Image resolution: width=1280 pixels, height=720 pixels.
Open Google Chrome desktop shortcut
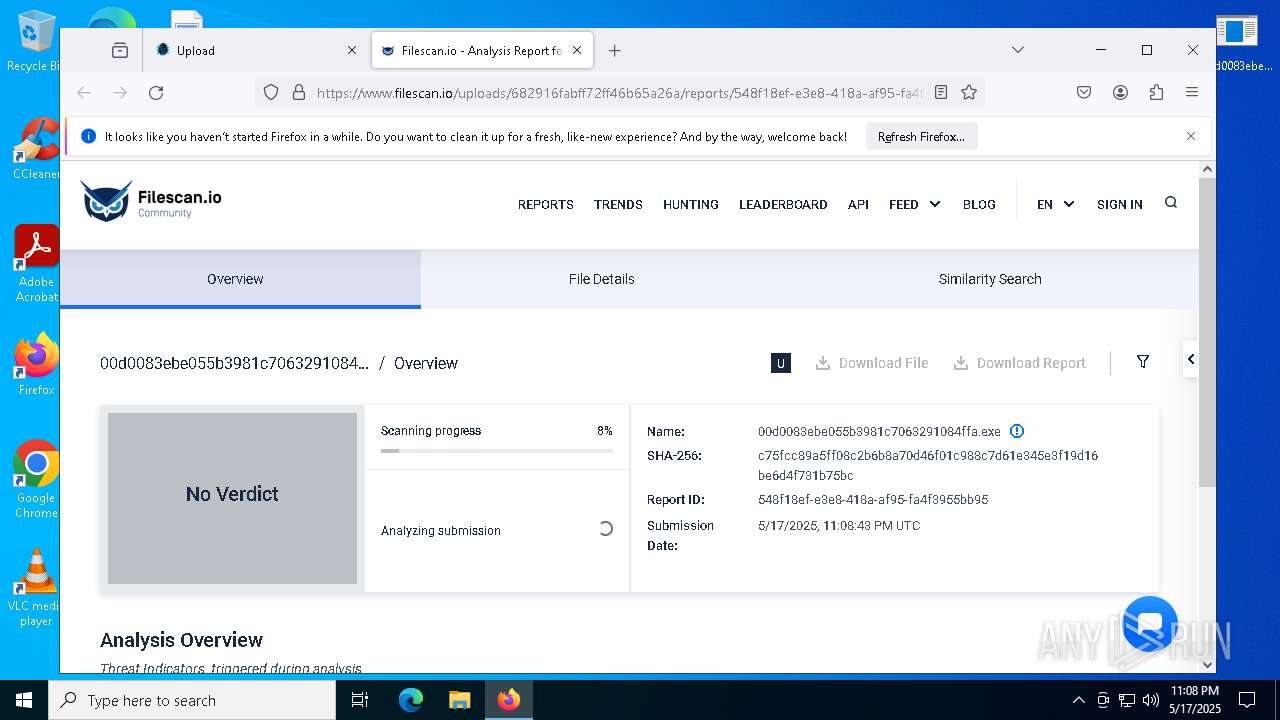click(36, 479)
